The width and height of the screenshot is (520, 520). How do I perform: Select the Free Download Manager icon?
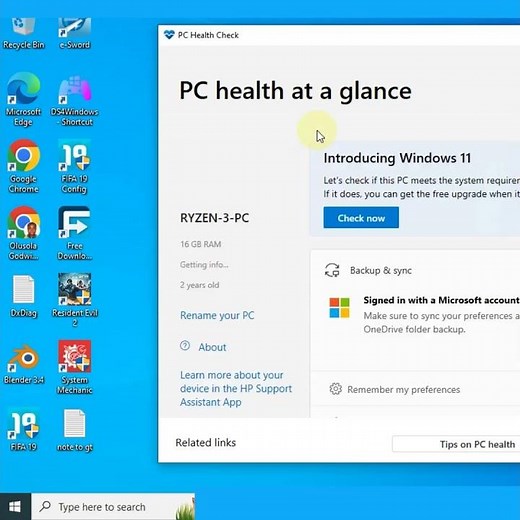pos(74,233)
